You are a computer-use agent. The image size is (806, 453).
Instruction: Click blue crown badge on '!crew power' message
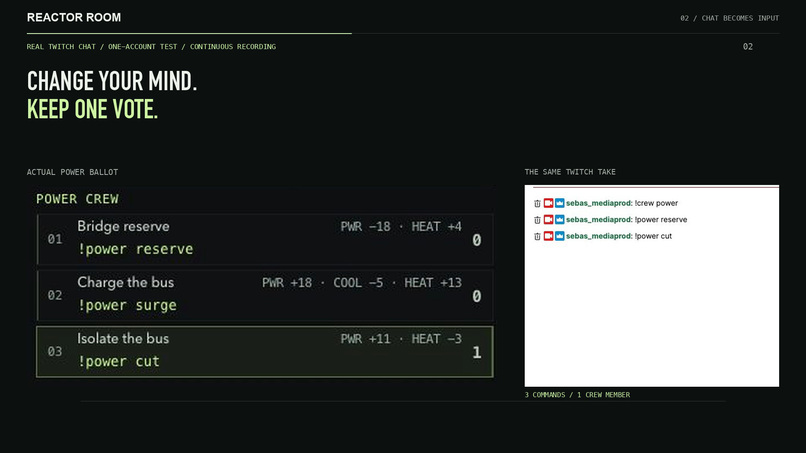560,203
